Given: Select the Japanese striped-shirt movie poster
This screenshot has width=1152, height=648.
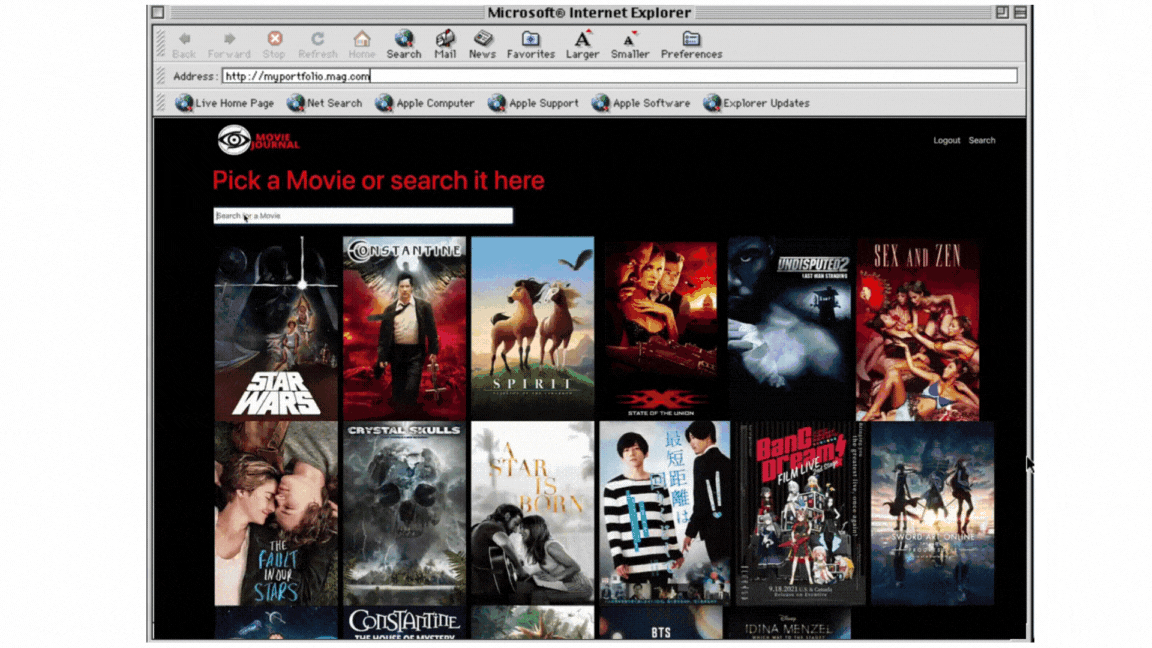Looking at the screenshot, I should [x=665, y=513].
